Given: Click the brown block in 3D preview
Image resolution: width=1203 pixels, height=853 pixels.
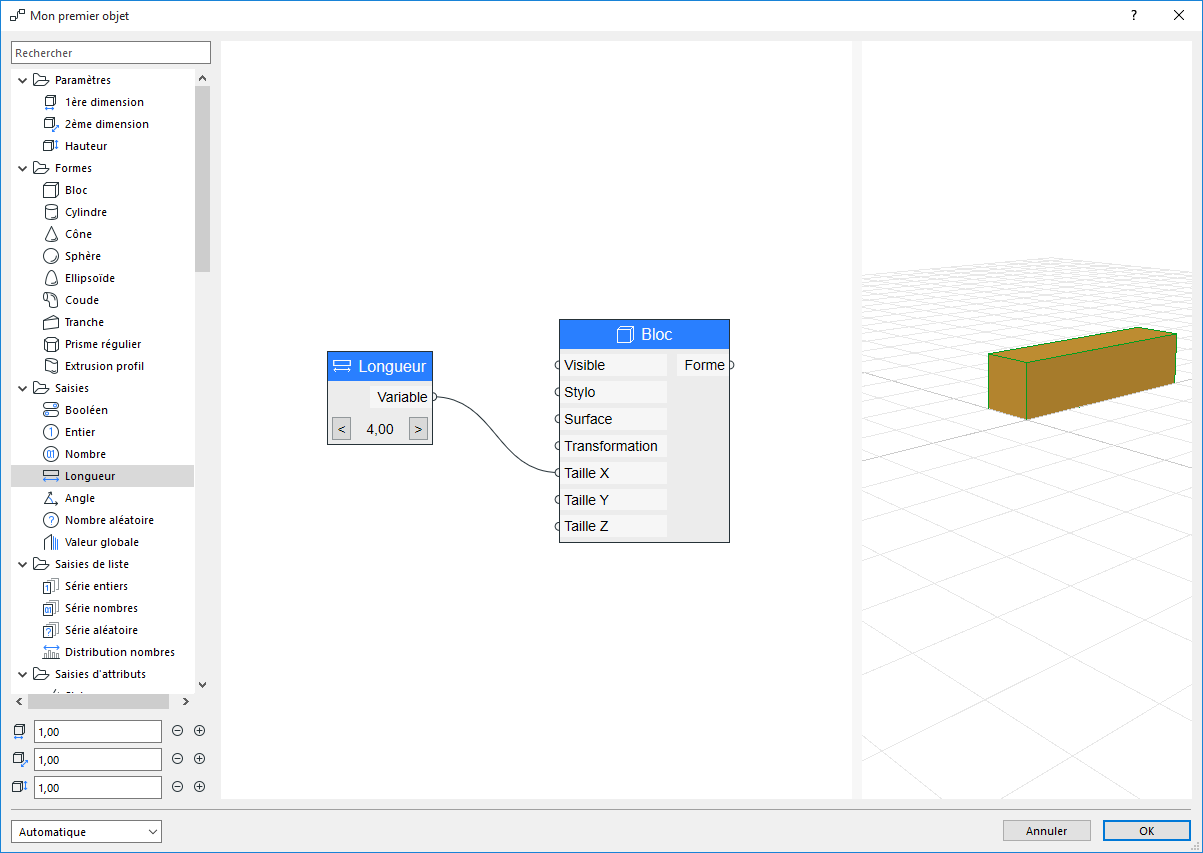Looking at the screenshot, I should [x=1083, y=373].
